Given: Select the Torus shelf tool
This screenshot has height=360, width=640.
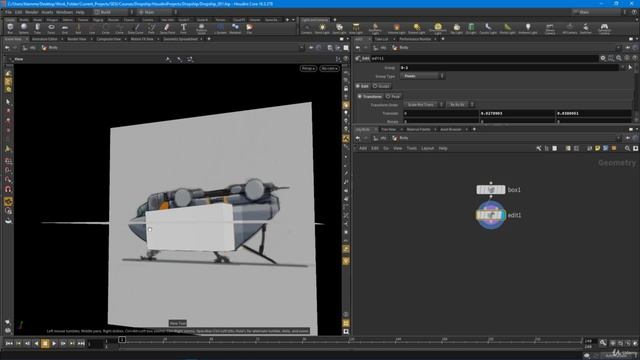Looking at the screenshot, I should tap(51, 28).
